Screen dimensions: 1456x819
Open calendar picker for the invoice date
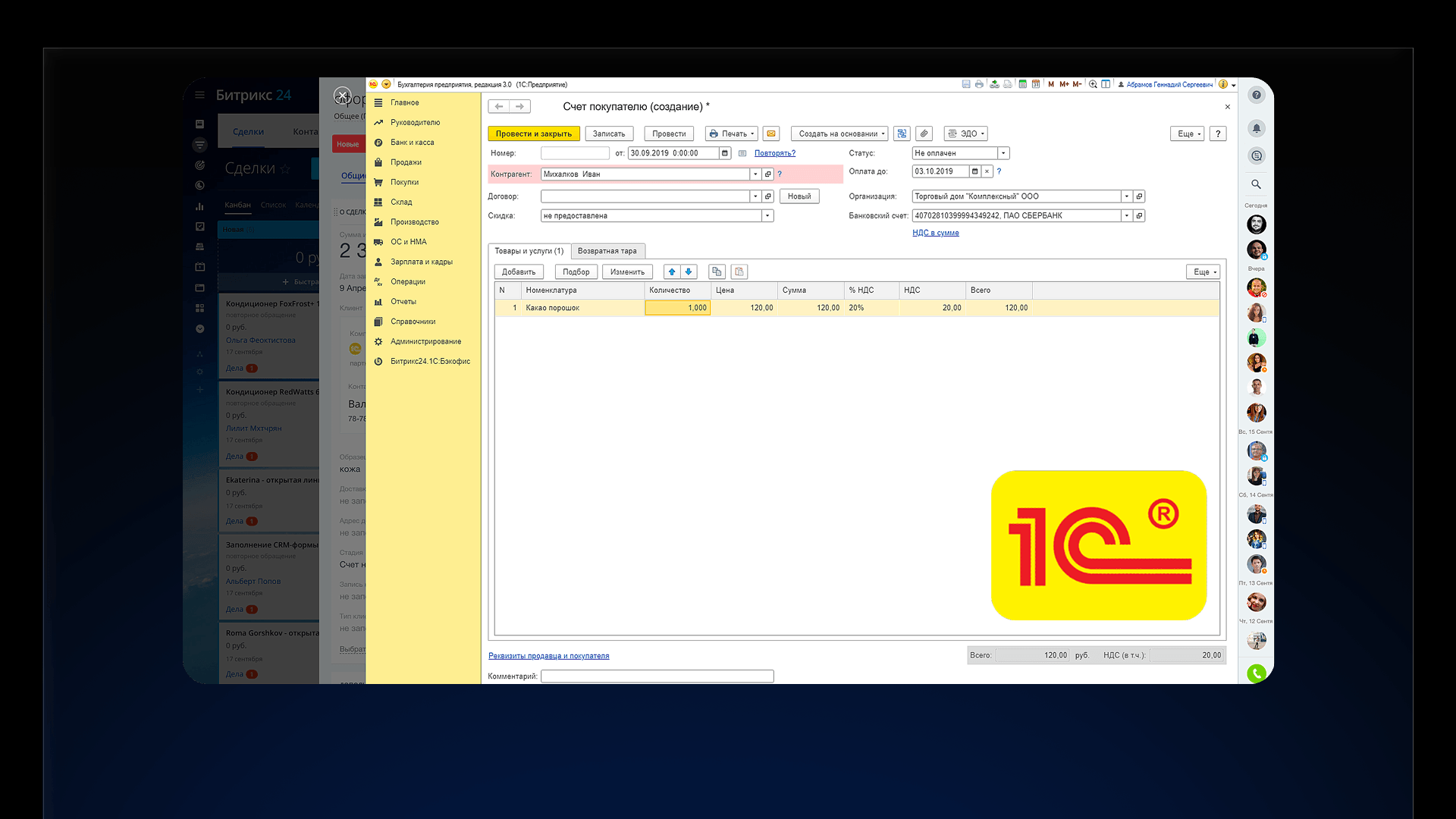tap(725, 153)
